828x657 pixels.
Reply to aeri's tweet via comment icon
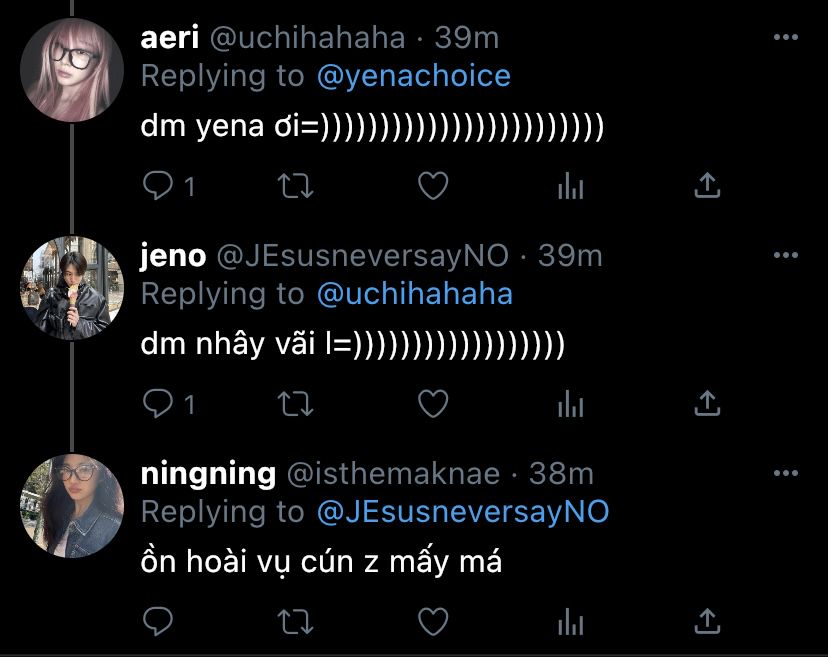(x=157, y=185)
